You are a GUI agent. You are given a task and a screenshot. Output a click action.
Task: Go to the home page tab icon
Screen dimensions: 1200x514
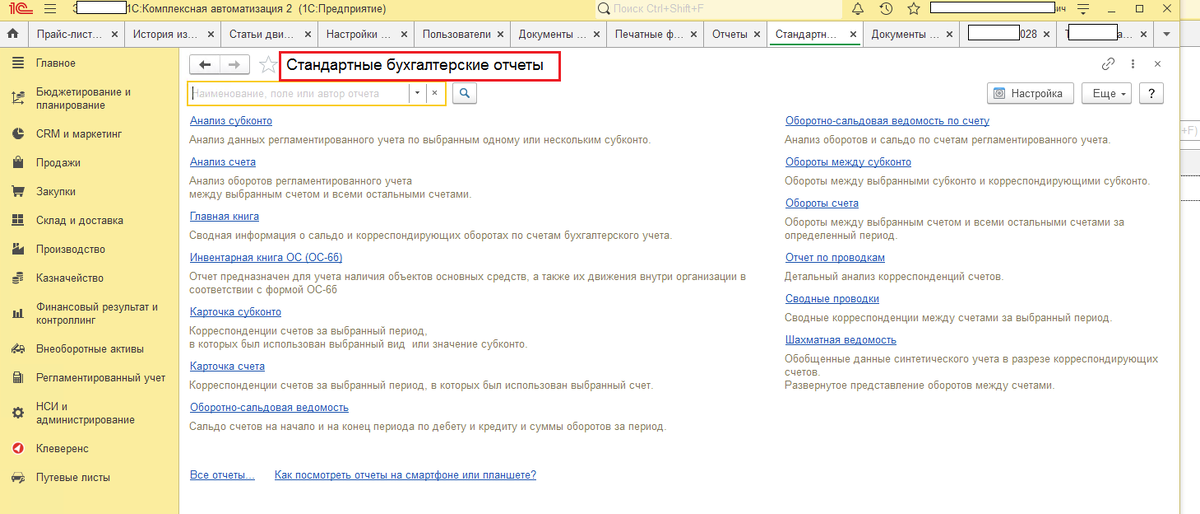click(x=13, y=34)
